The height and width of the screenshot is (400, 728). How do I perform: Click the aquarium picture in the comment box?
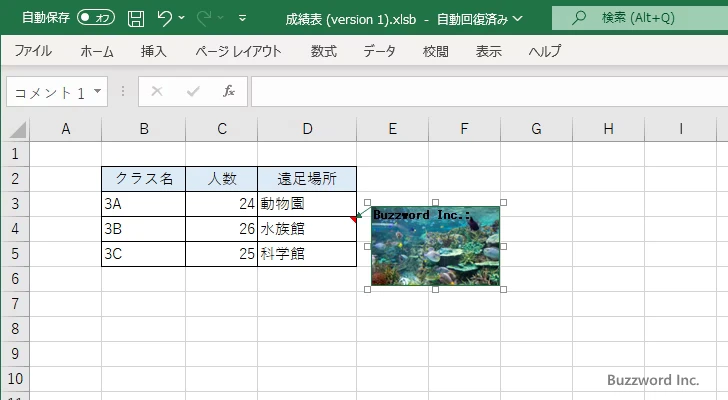436,246
